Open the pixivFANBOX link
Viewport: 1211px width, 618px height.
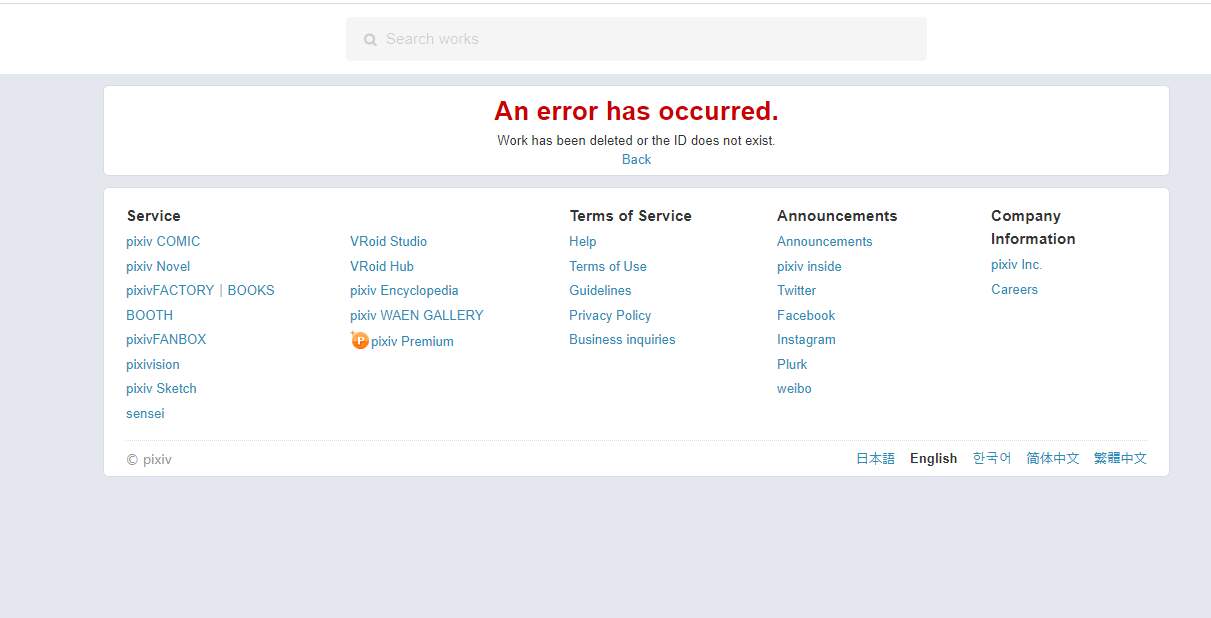click(166, 340)
